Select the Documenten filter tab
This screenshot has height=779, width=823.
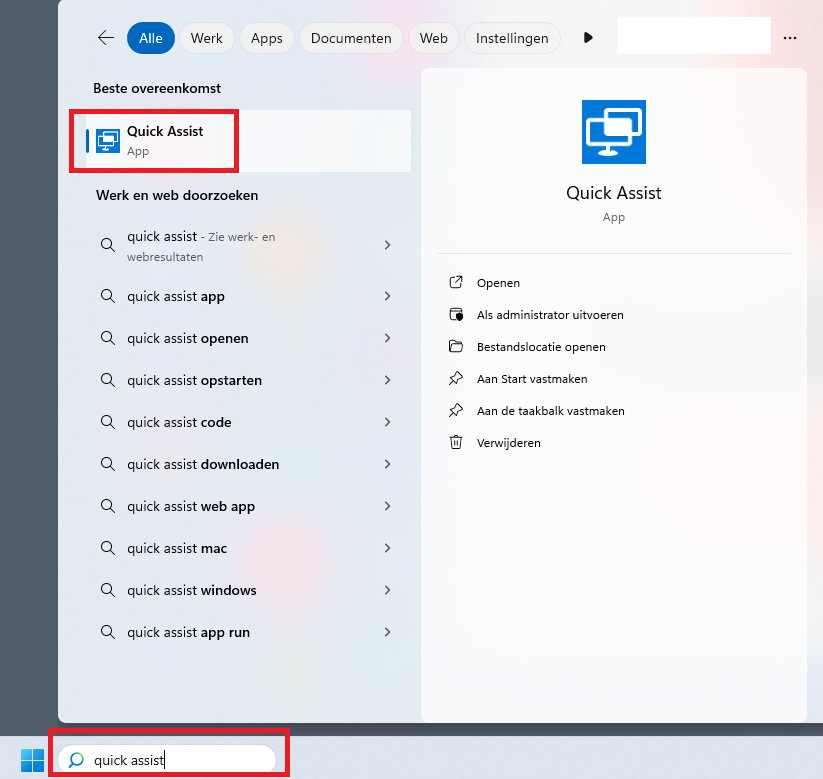[x=350, y=38]
